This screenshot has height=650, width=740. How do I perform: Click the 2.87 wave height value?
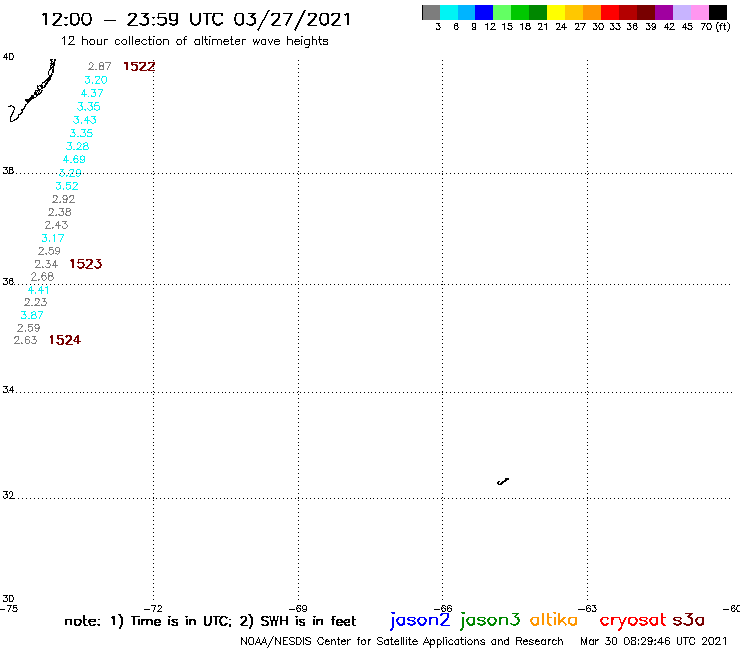100,66
